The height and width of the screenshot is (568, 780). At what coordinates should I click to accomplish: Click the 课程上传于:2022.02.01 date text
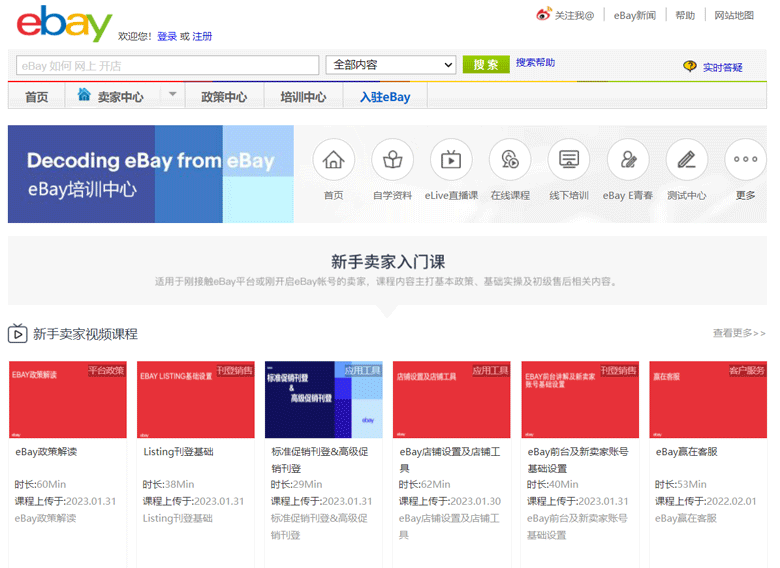[705, 501]
